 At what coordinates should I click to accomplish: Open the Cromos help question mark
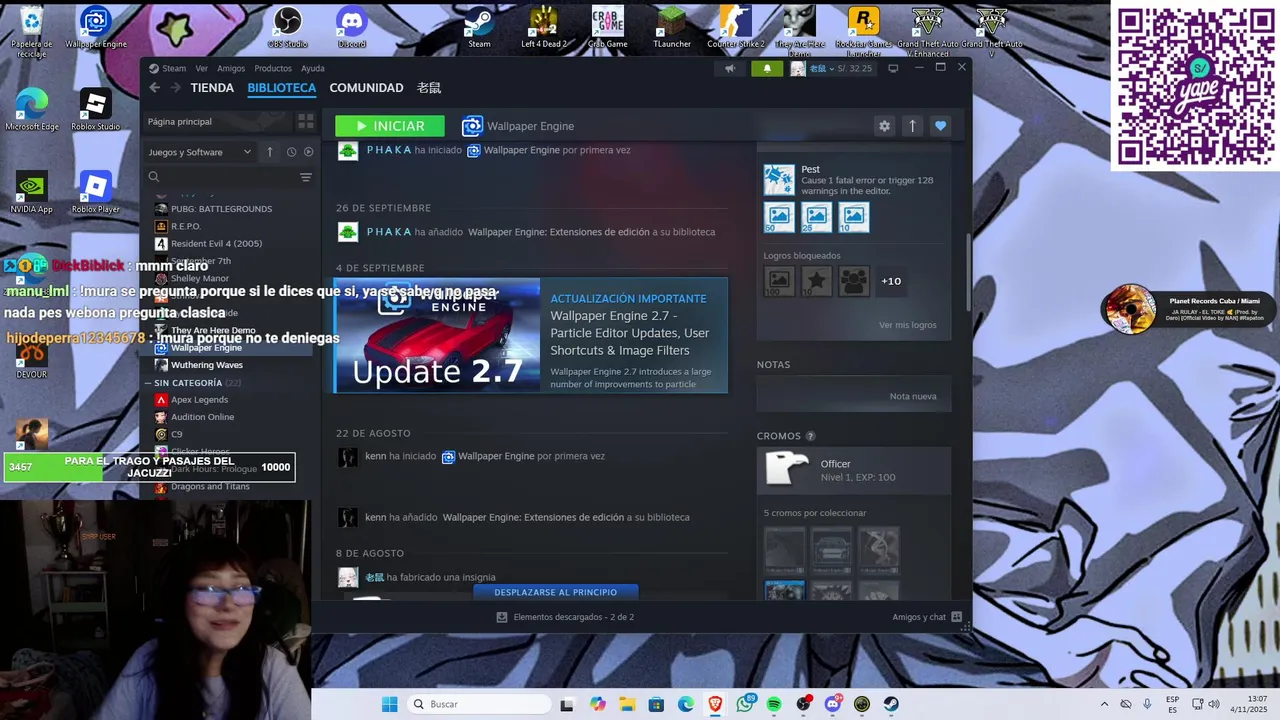click(810, 436)
